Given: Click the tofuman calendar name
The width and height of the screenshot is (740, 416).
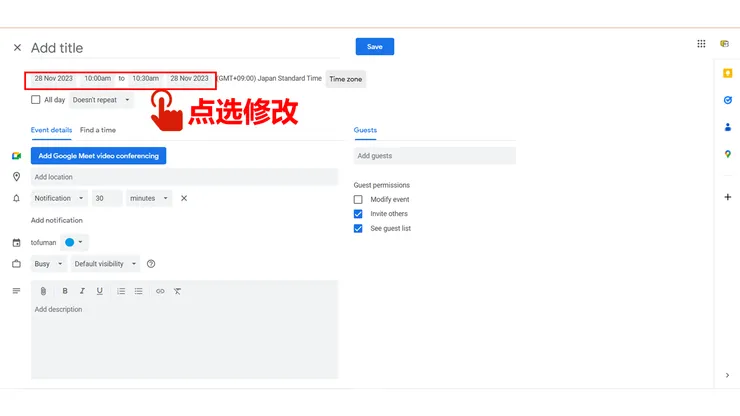Looking at the screenshot, I should point(43,243).
